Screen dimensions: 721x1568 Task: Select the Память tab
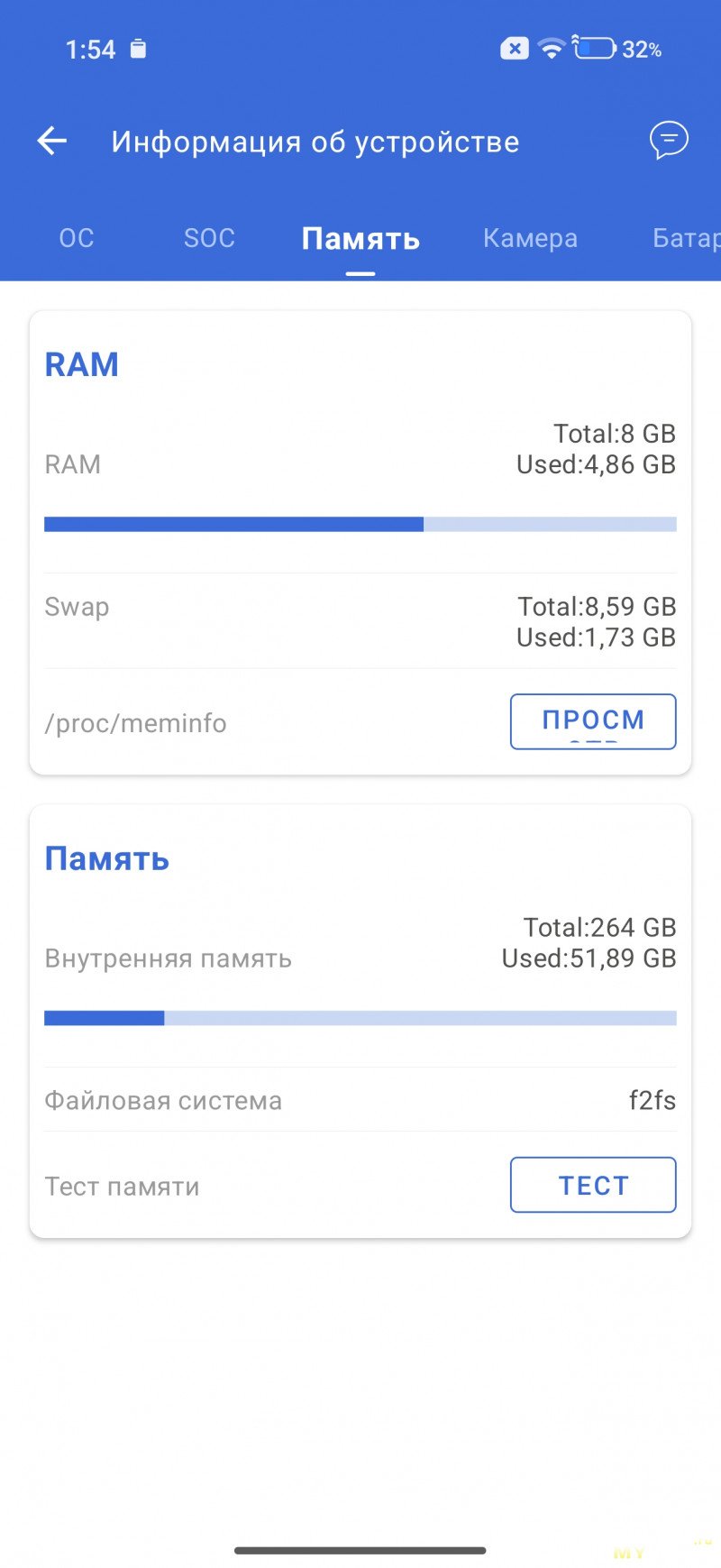(x=360, y=239)
